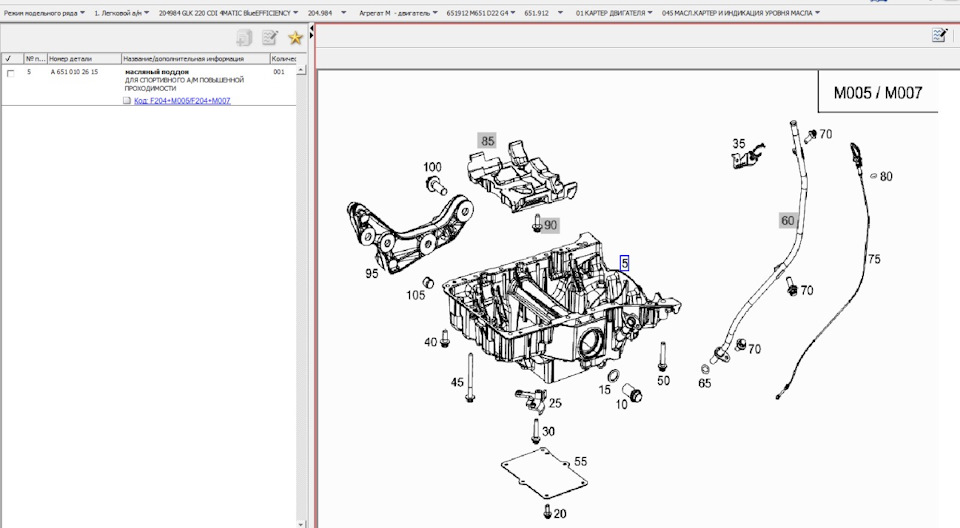Click callout 15 beside the seal ring
The height and width of the screenshot is (528, 960).
tap(605, 390)
